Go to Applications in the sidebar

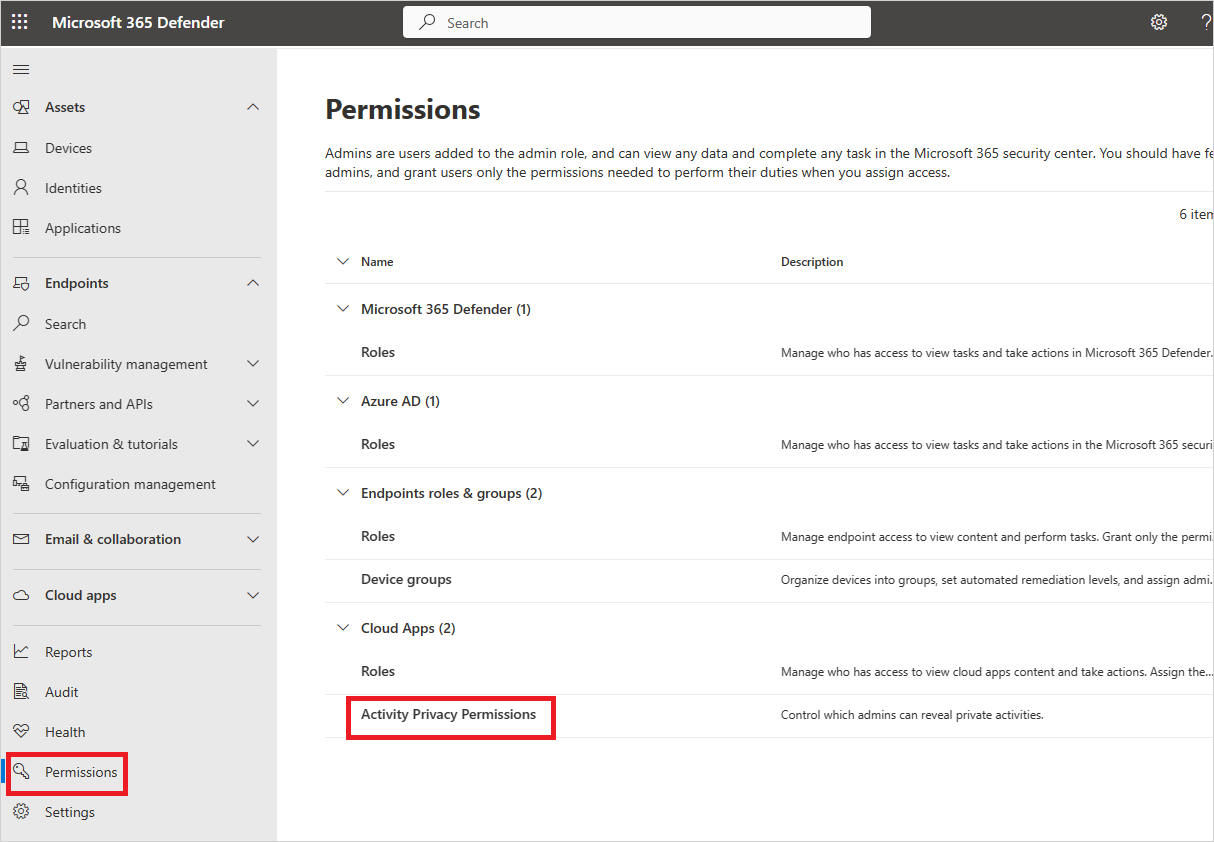tap(82, 228)
